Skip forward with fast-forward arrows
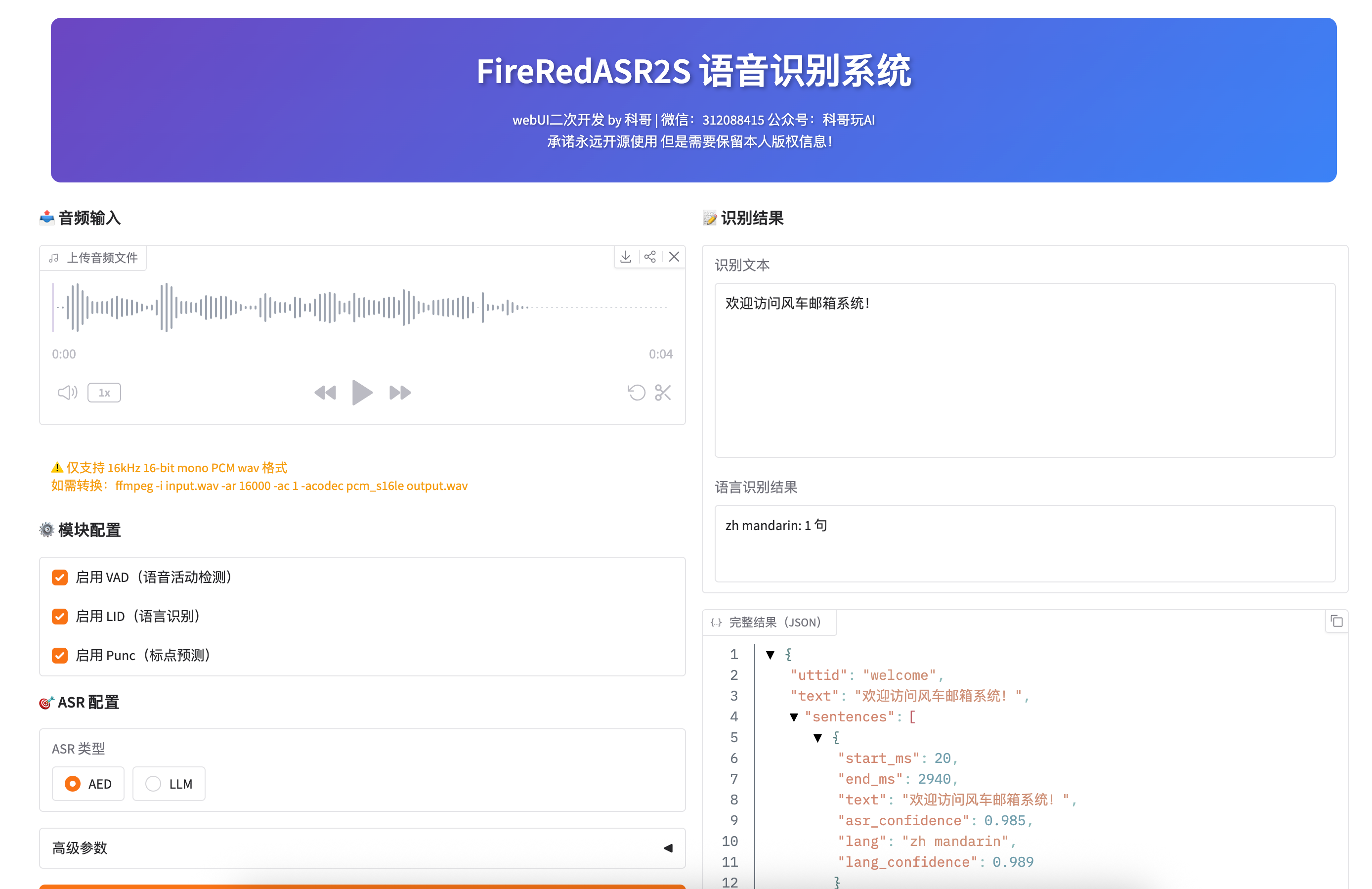 point(399,393)
